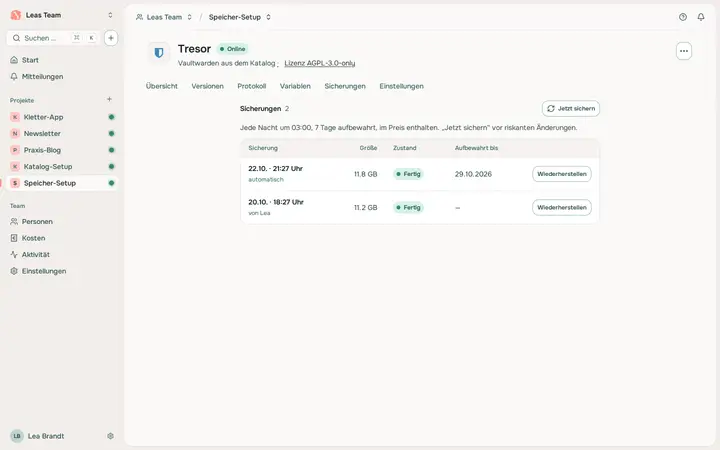Image resolution: width=720 pixels, height=450 pixels.
Task: Open the help icon in top bar
Action: pos(683,17)
